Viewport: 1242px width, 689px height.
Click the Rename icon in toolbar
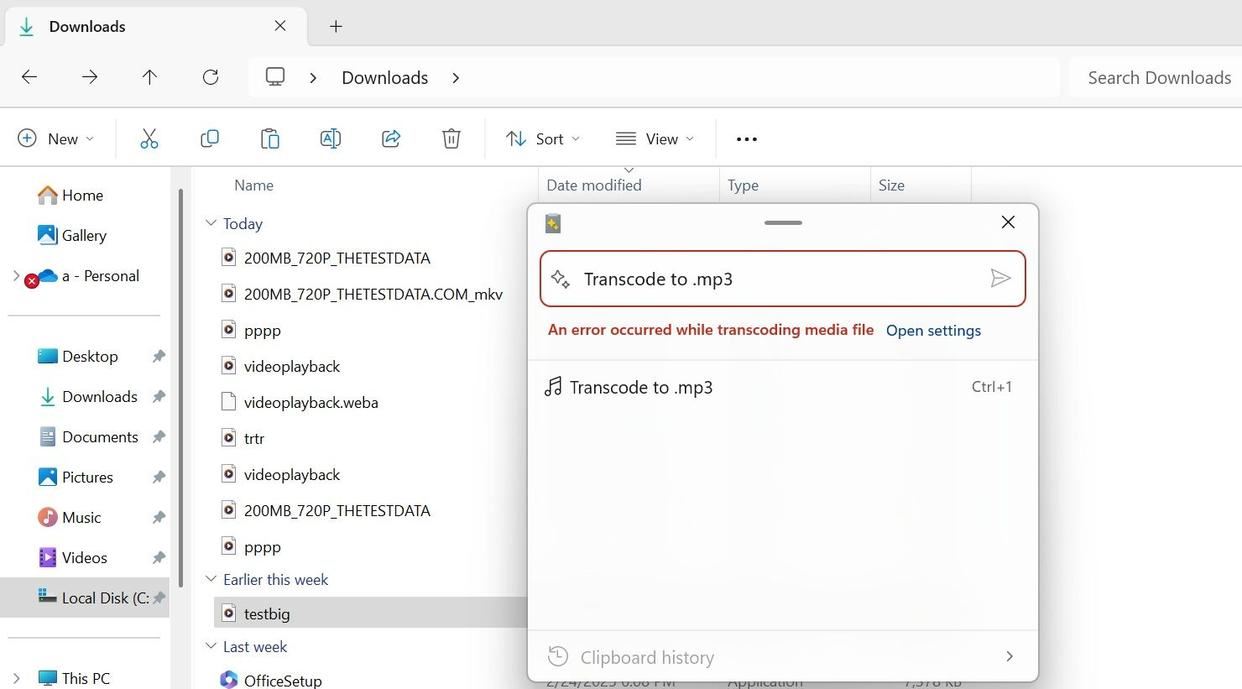[330, 139]
